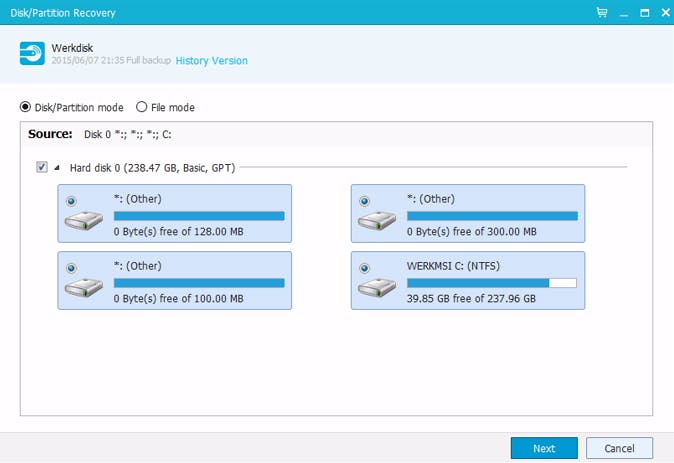Click the Cancel button
Screen dimensions: 674x463
pos(619,448)
